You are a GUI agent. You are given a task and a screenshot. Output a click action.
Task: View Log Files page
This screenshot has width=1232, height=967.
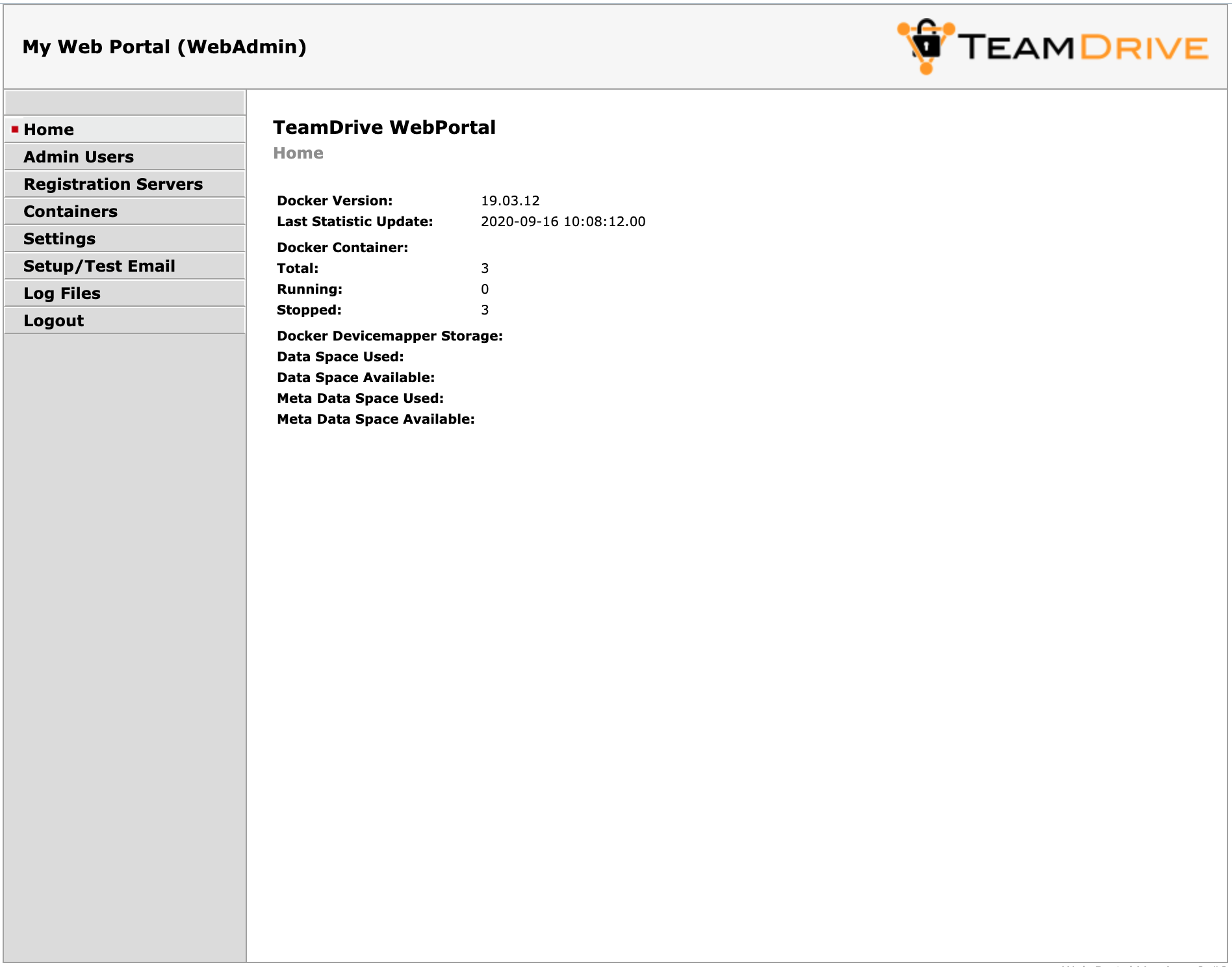[x=62, y=293]
